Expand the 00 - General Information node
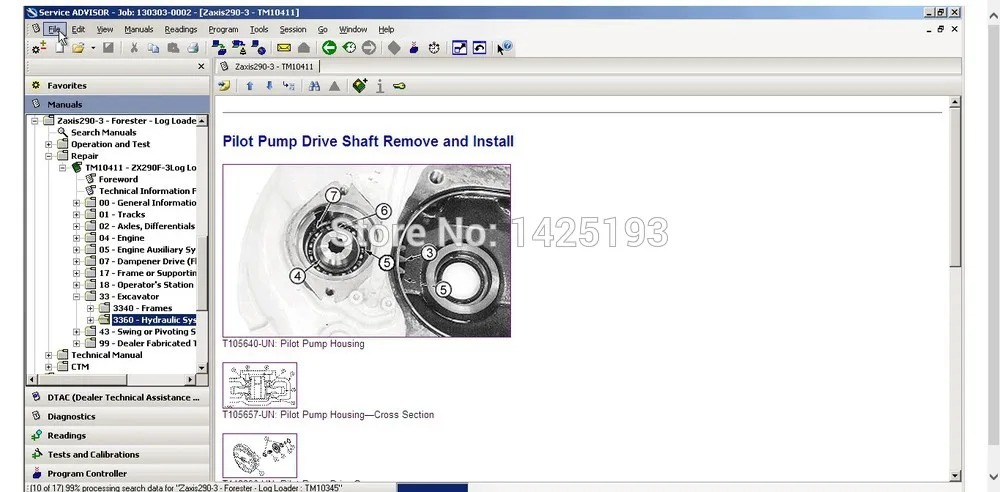Image resolution: width=1000 pixels, height=492 pixels. (x=77, y=203)
